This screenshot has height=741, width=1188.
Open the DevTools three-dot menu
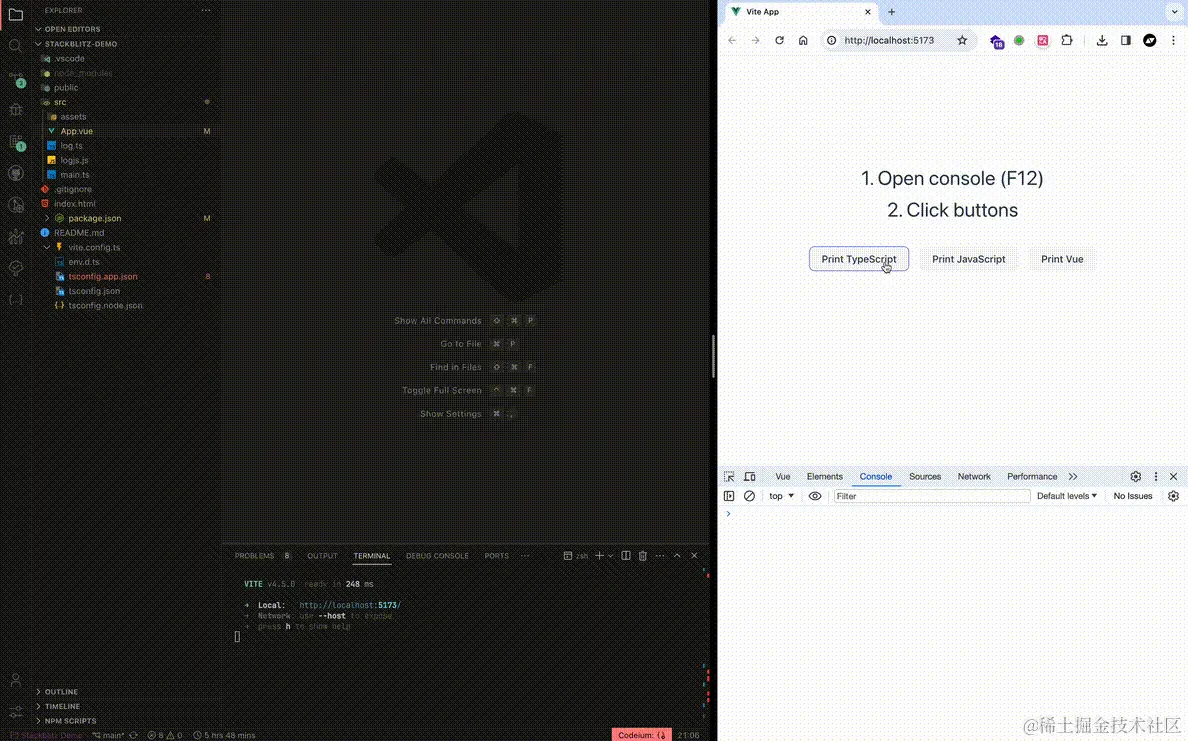(x=1156, y=477)
